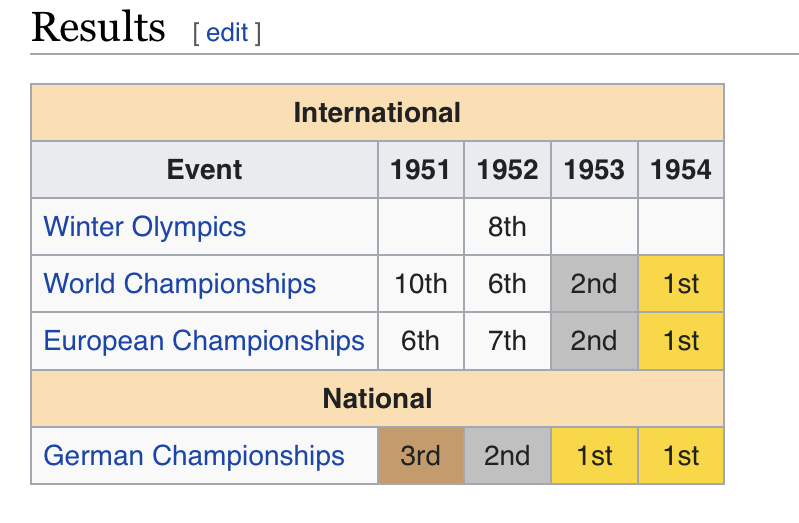Click the National section header

tap(378, 399)
